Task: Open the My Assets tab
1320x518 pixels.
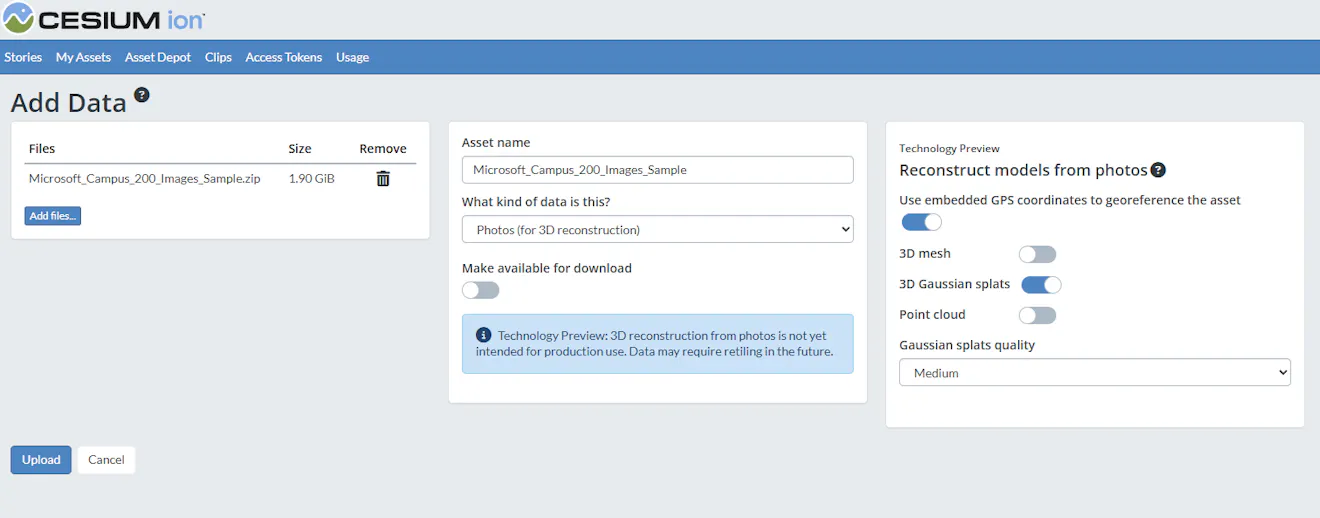Action: click(x=83, y=57)
